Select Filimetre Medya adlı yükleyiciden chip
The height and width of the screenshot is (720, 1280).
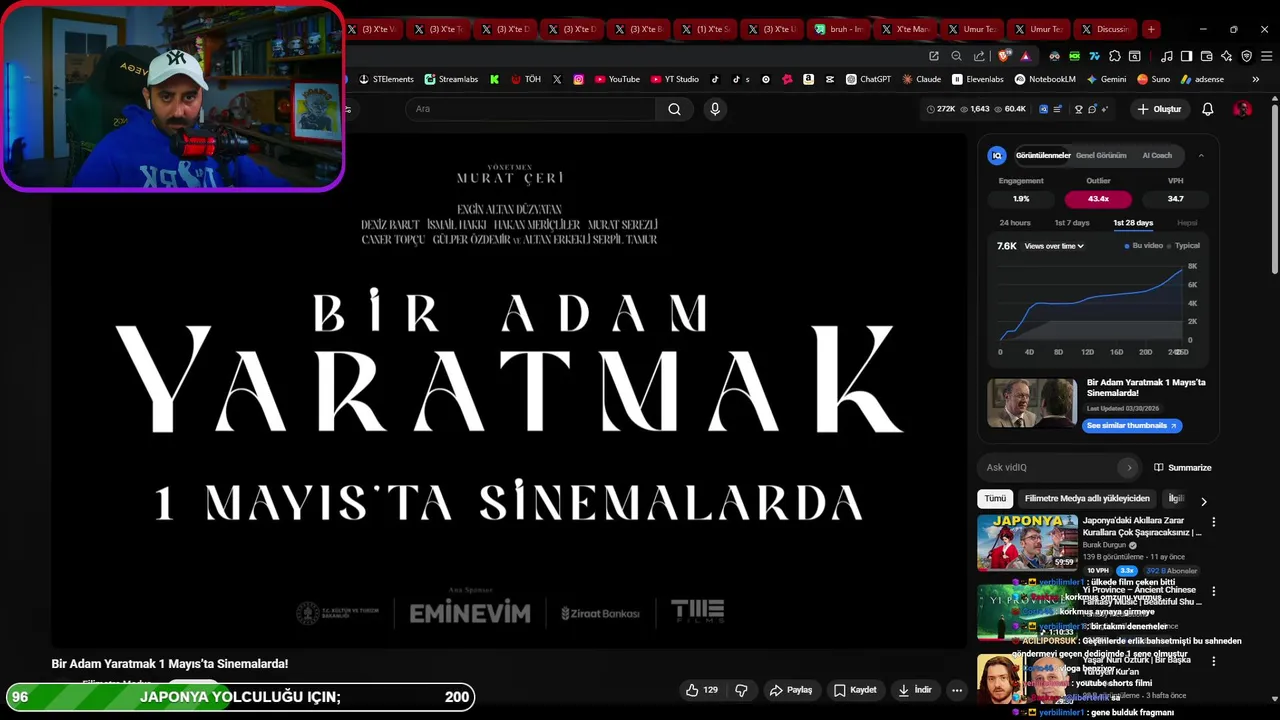click(1087, 498)
